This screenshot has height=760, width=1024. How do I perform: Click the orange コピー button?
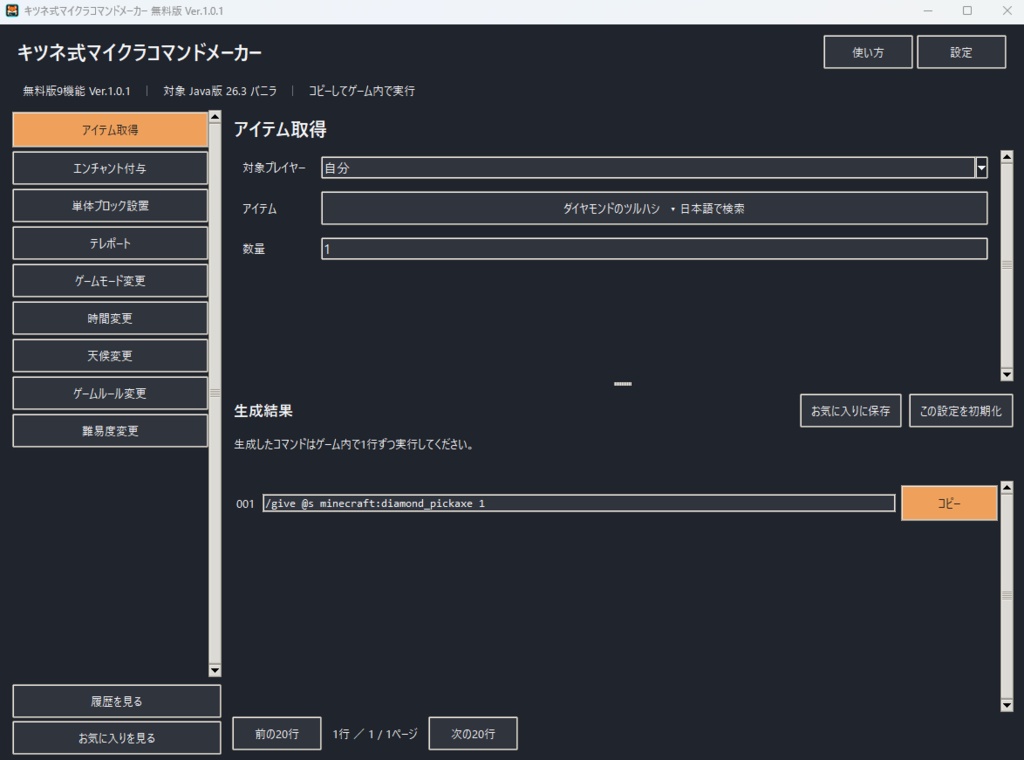click(x=949, y=503)
